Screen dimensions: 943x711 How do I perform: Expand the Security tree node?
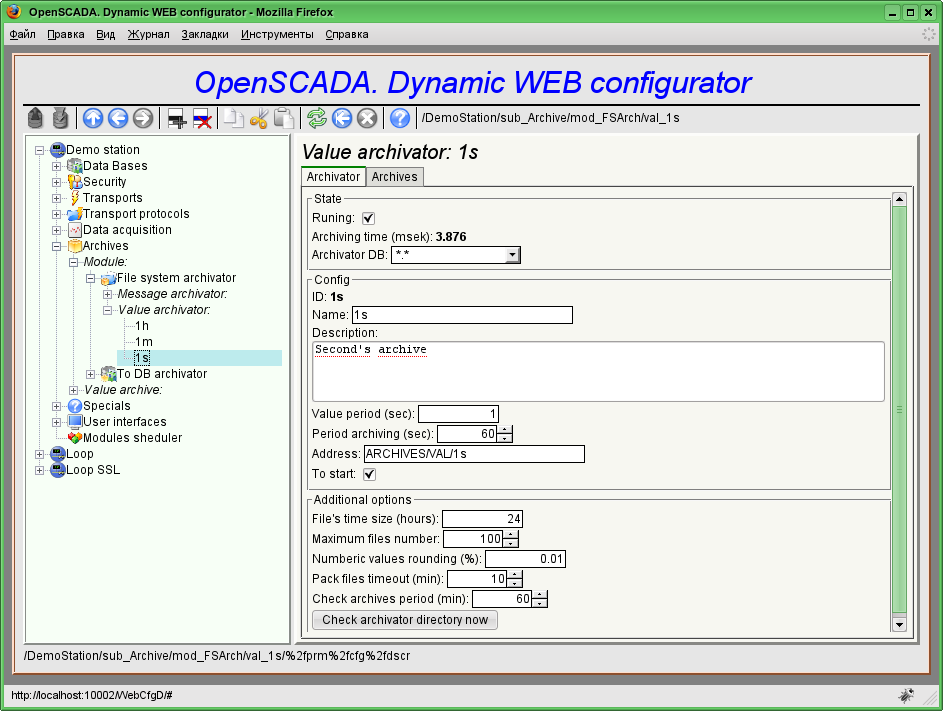(x=57, y=182)
